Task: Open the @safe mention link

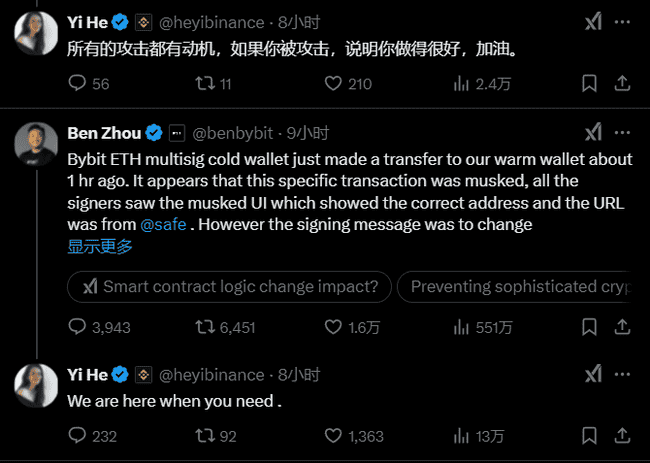Action: [162, 224]
